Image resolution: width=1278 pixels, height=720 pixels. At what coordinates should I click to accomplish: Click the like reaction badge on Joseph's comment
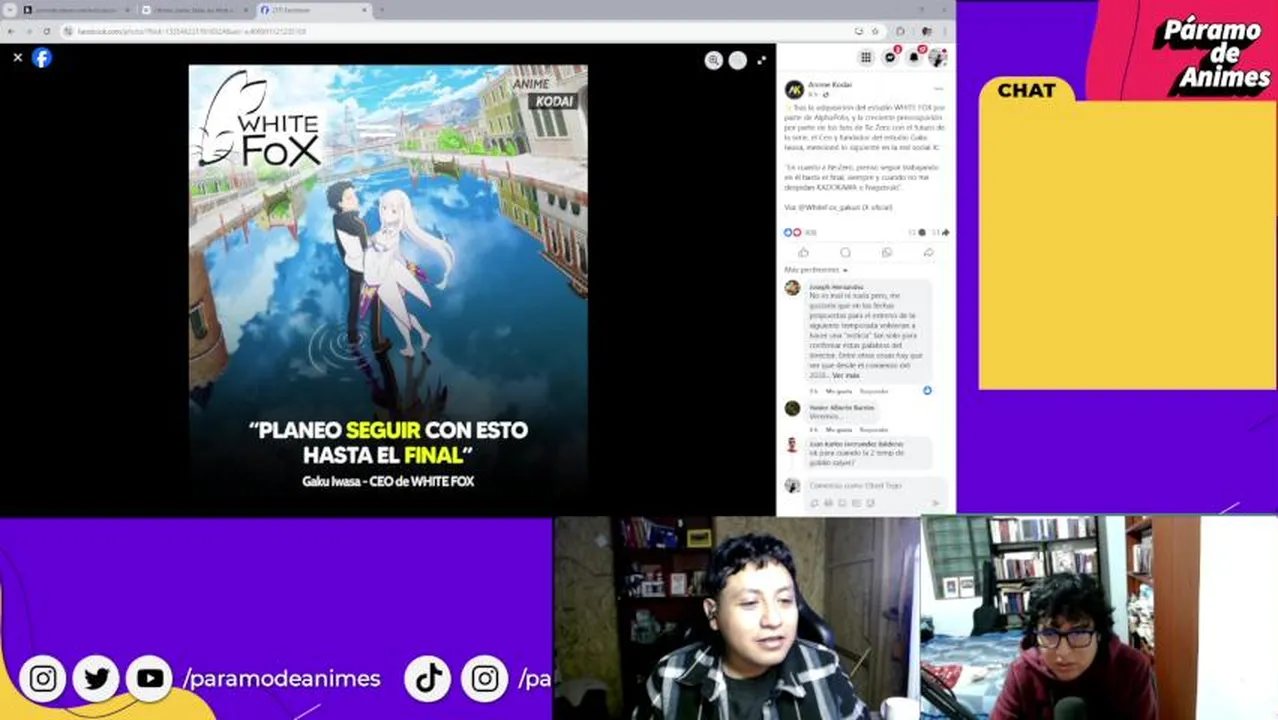(x=927, y=390)
